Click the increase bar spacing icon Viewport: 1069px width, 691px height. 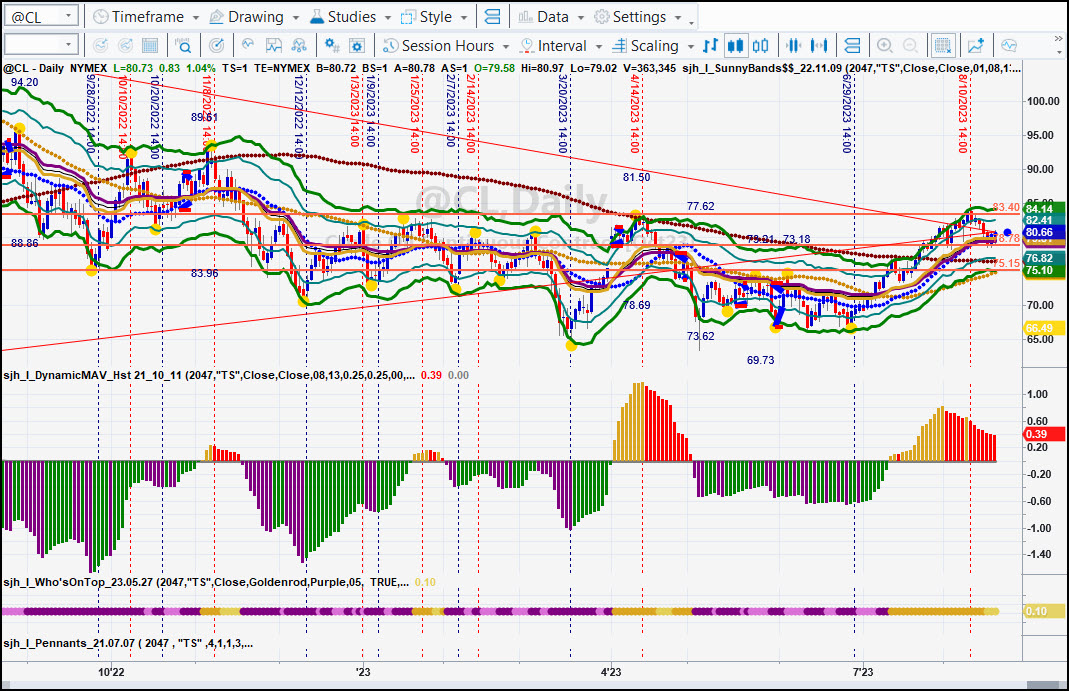click(819, 46)
